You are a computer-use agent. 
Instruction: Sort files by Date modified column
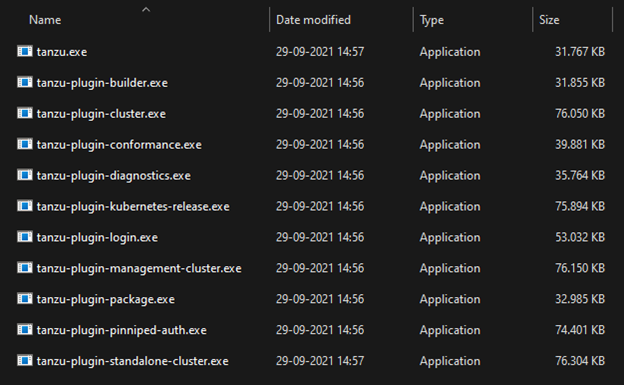pyautogui.click(x=313, y=20)
